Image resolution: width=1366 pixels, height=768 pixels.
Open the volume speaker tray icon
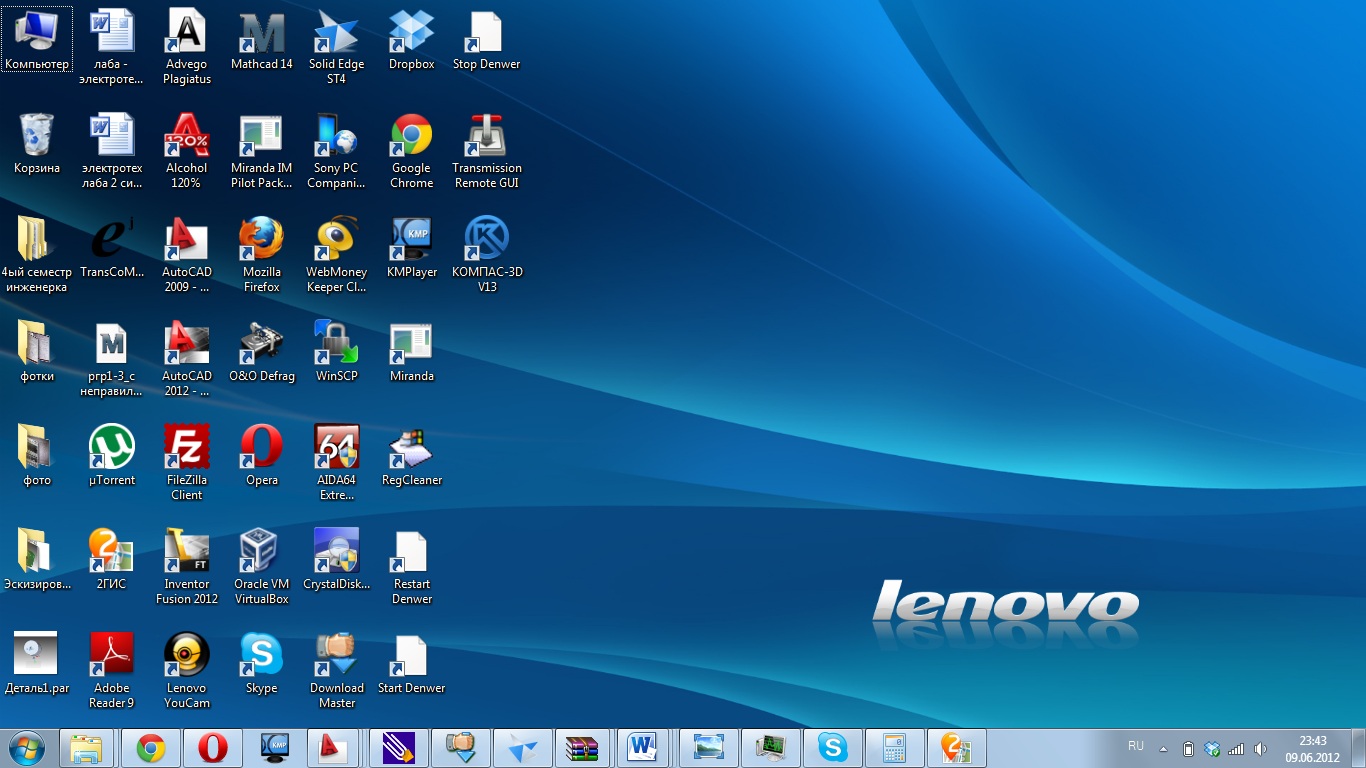coord(1260,749)
